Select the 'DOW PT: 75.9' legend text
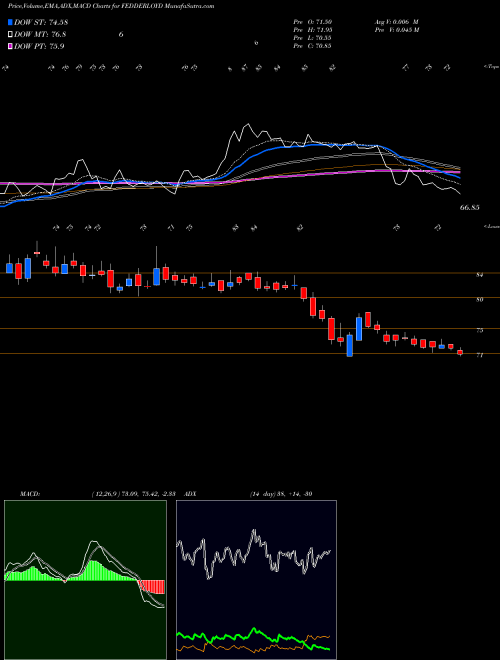The image size is (500, 660). 39,46
